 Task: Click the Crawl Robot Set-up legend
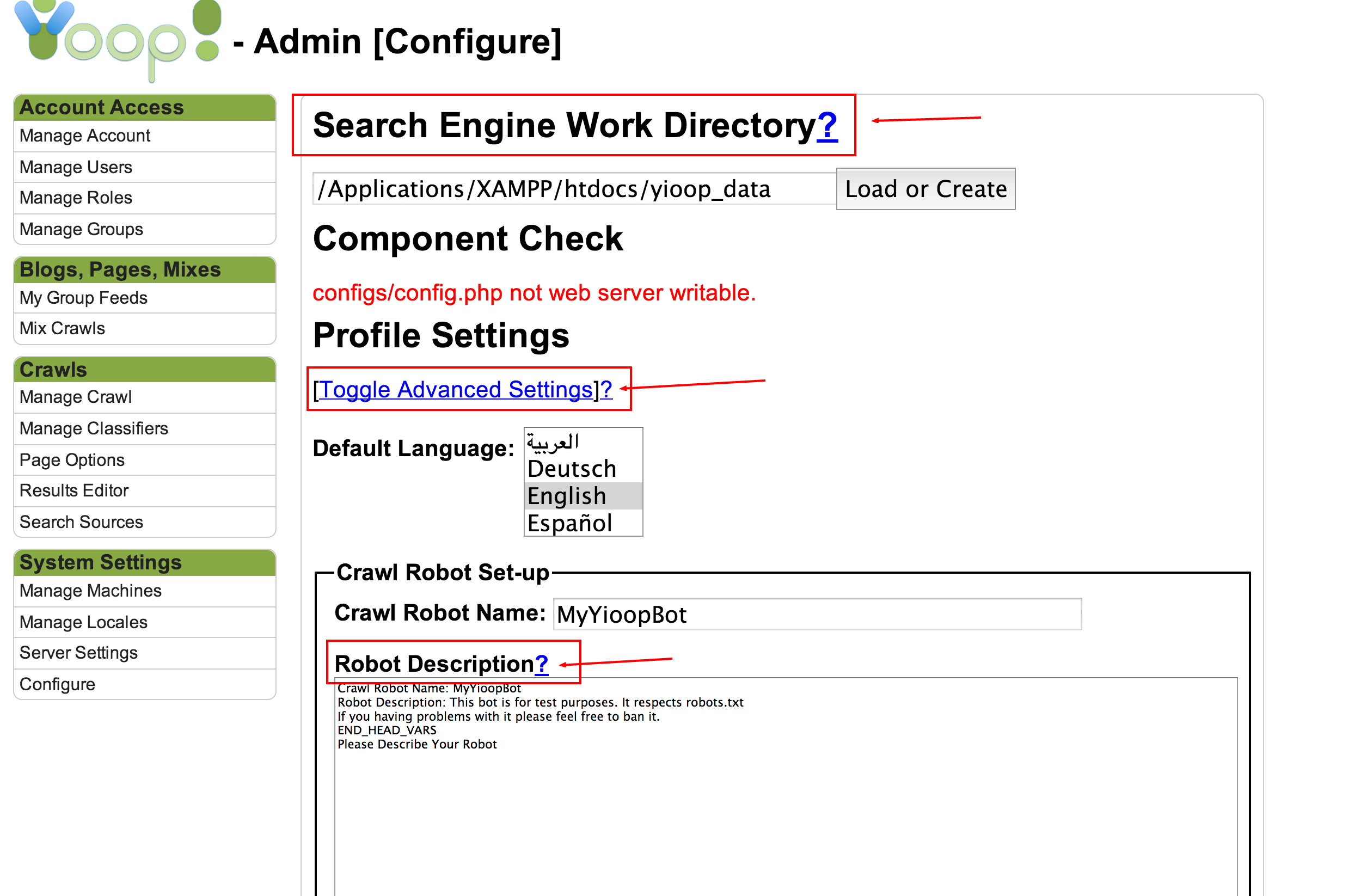pyautogui.click(x=443, y=573)
